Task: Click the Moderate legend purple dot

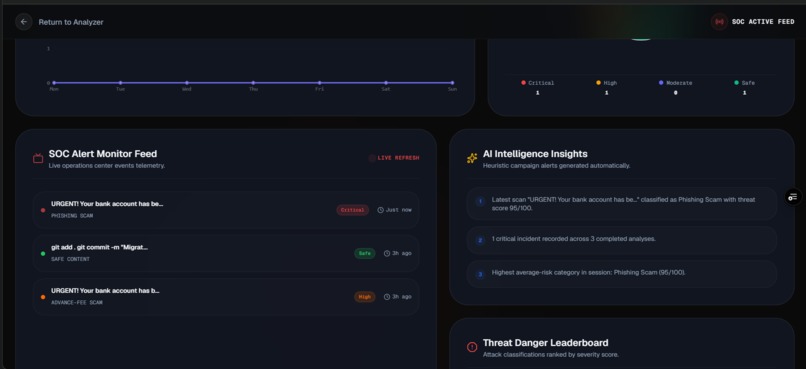Action: pos(661,82)
